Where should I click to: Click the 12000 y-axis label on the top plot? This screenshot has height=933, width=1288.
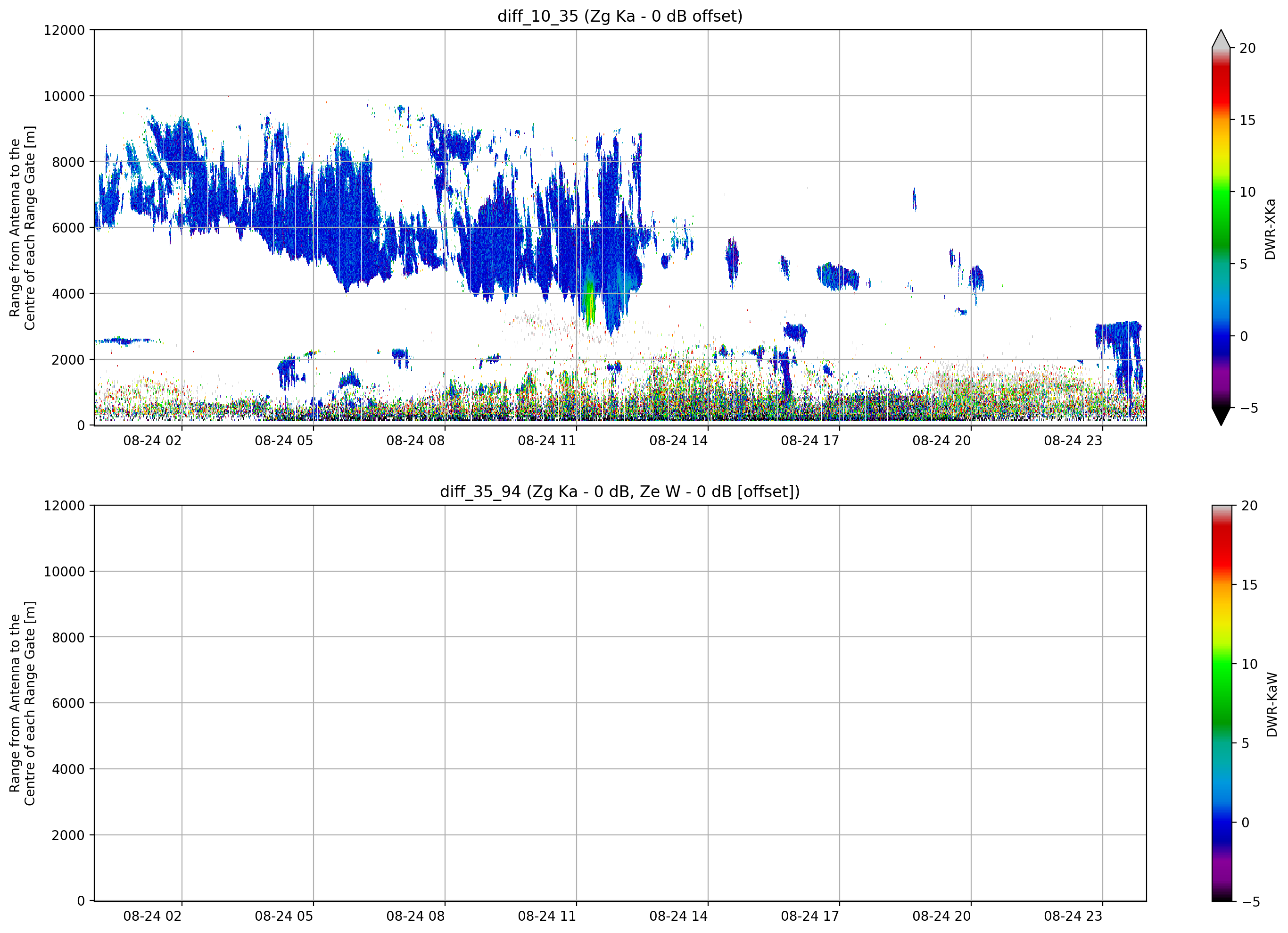(64, 30)
